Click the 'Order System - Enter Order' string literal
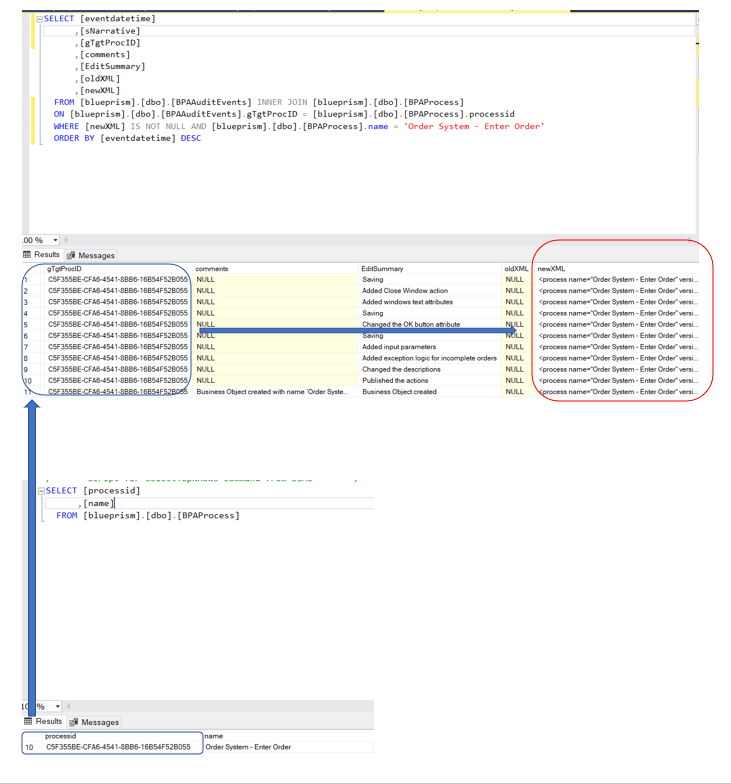The image size is (731, 784). coord(474,126)
